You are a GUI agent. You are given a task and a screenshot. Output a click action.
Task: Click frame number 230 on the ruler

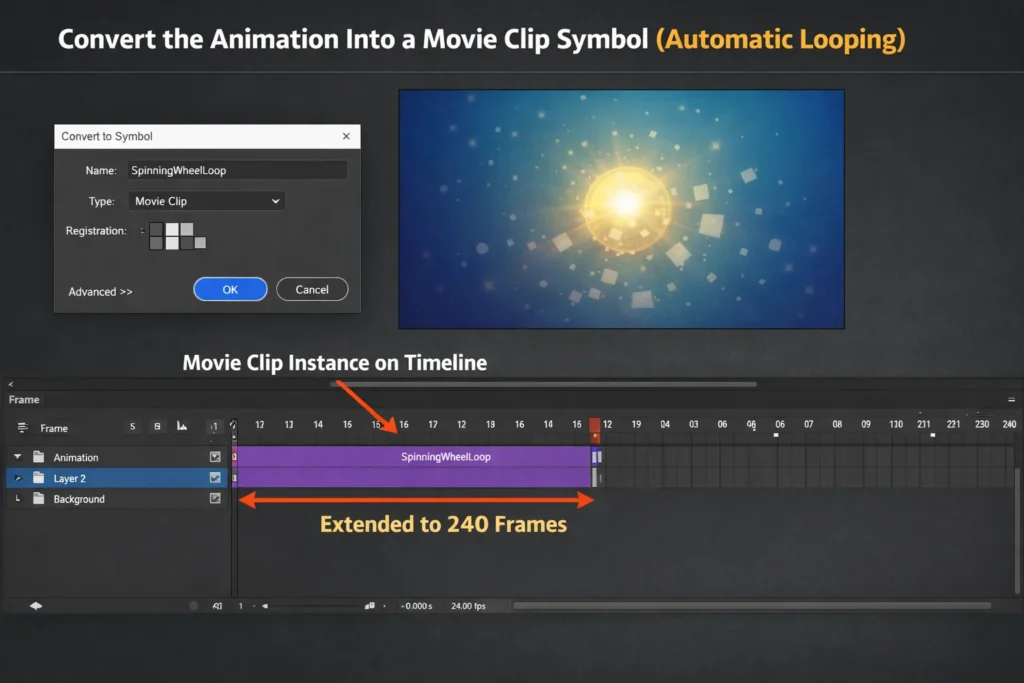tap(982, 424)
